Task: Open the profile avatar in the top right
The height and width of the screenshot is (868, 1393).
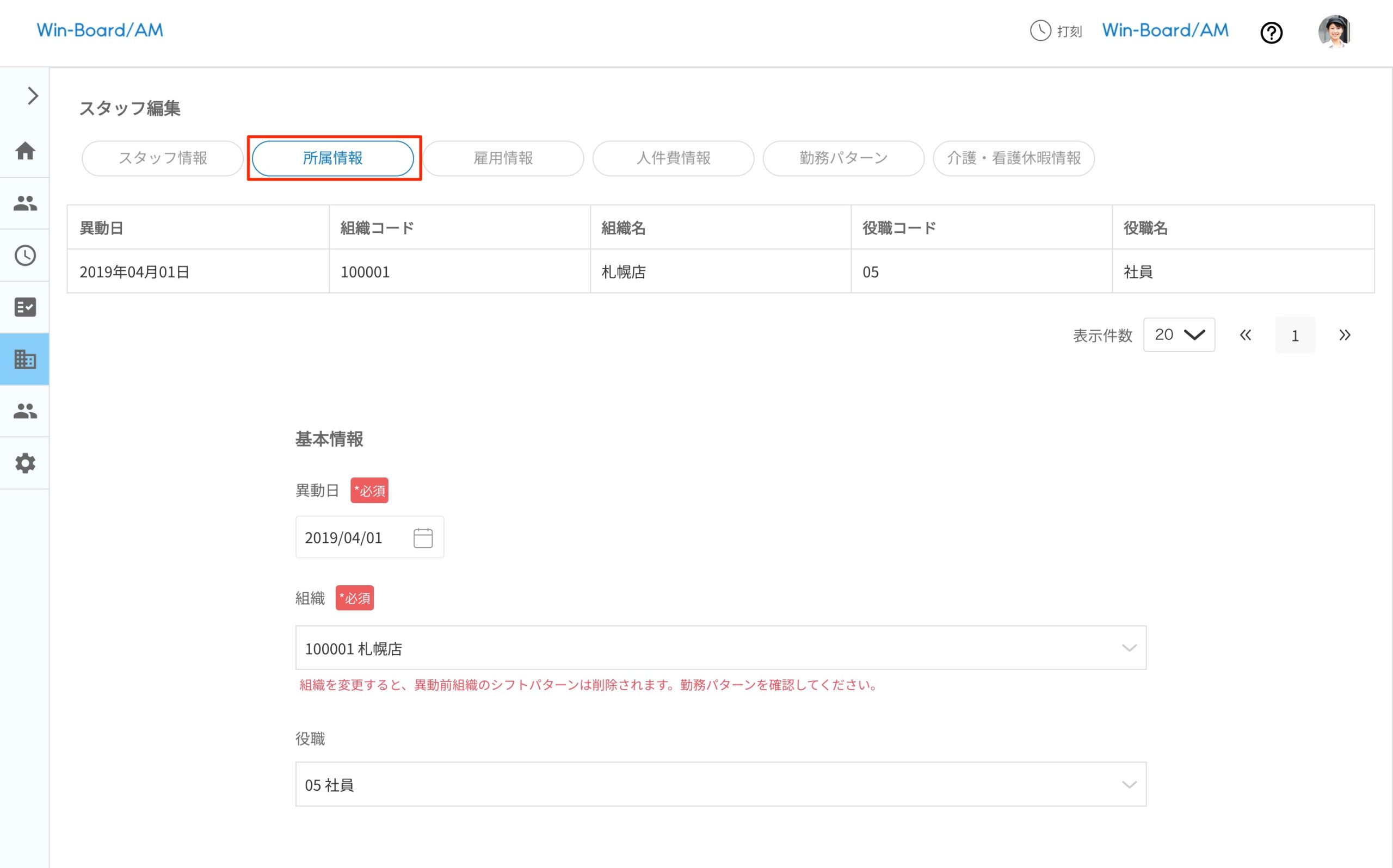Action: coord(1334,32)
